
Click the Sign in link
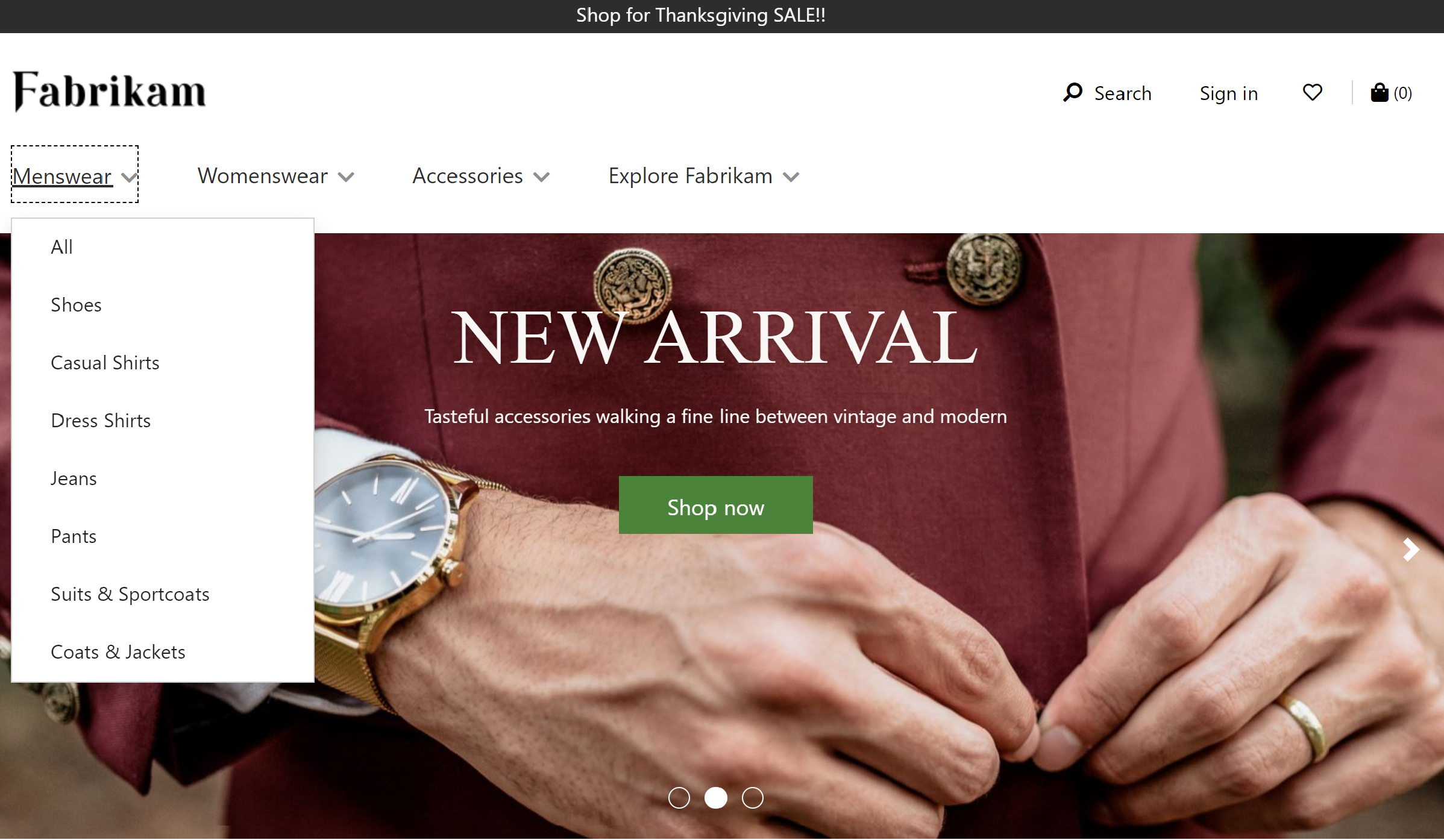point(1228,92)
